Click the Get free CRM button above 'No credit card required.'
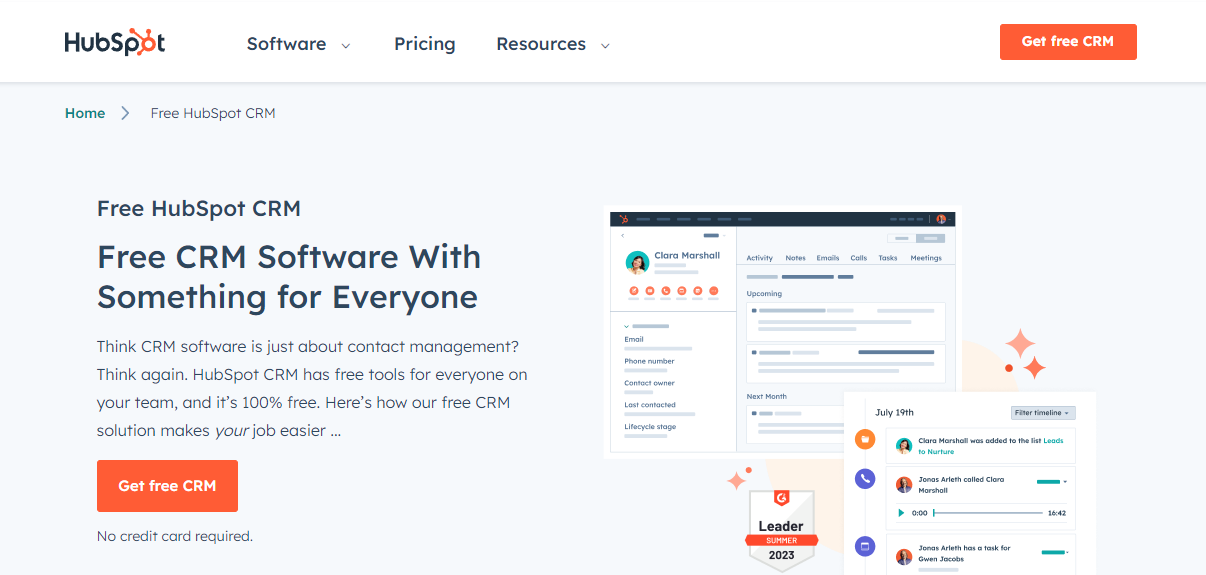Screen dimensions: 1206x575 pyautogui.click(x=167, y=486)
